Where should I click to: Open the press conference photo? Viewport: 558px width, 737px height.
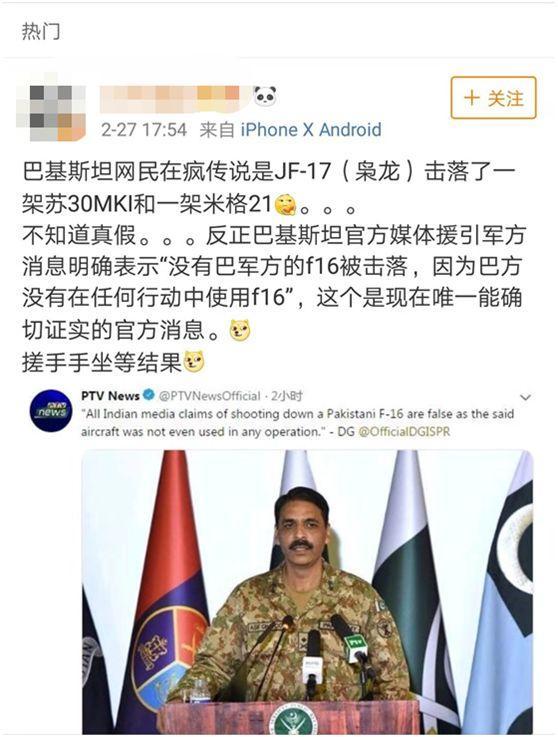click(308, 592)
